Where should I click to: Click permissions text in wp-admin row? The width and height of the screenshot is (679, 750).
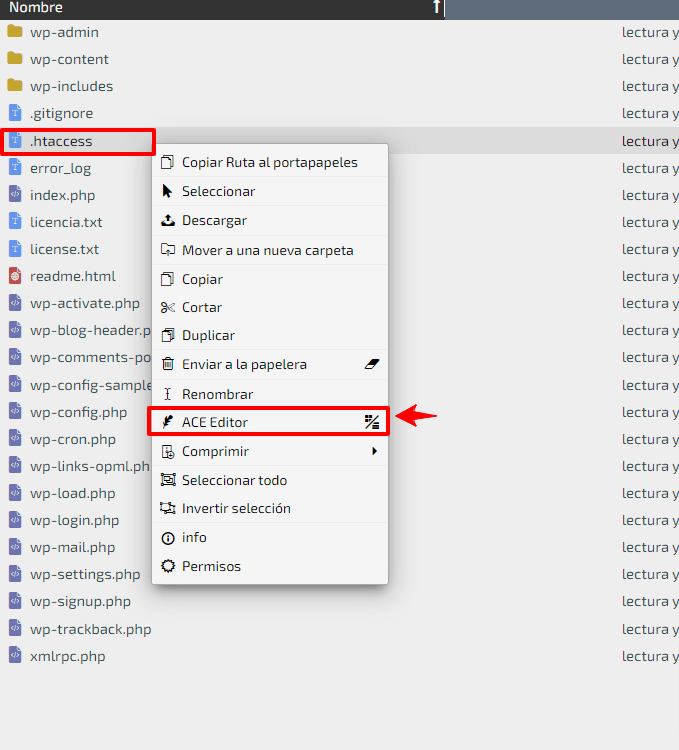650,32
